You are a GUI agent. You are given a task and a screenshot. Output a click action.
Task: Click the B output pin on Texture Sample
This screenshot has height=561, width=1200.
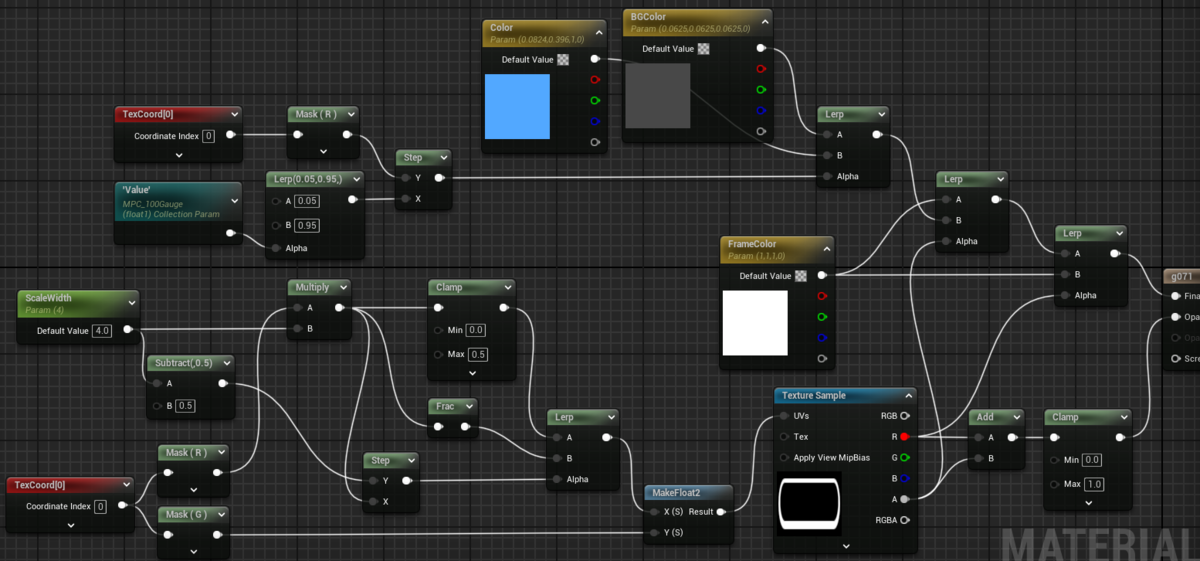[x=904, y=478]
